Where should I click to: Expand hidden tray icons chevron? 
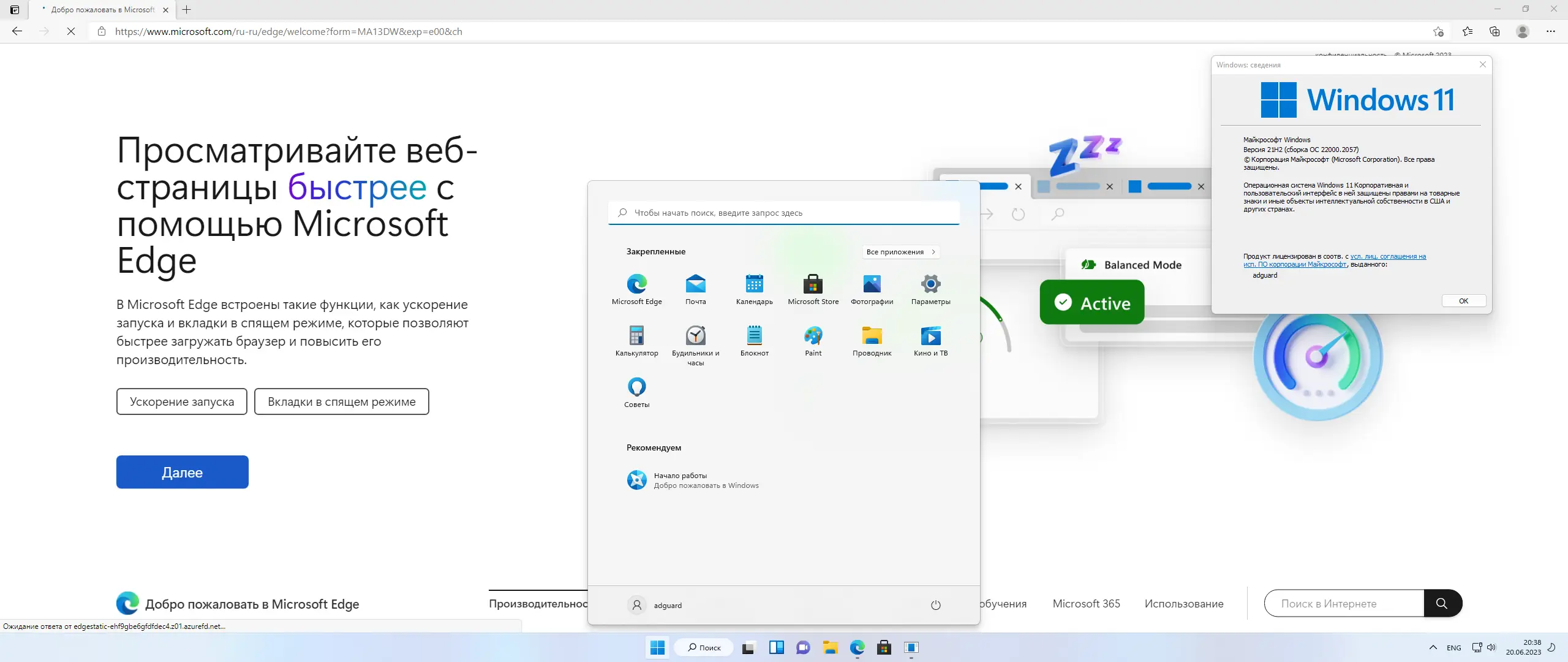[1433, 648]
